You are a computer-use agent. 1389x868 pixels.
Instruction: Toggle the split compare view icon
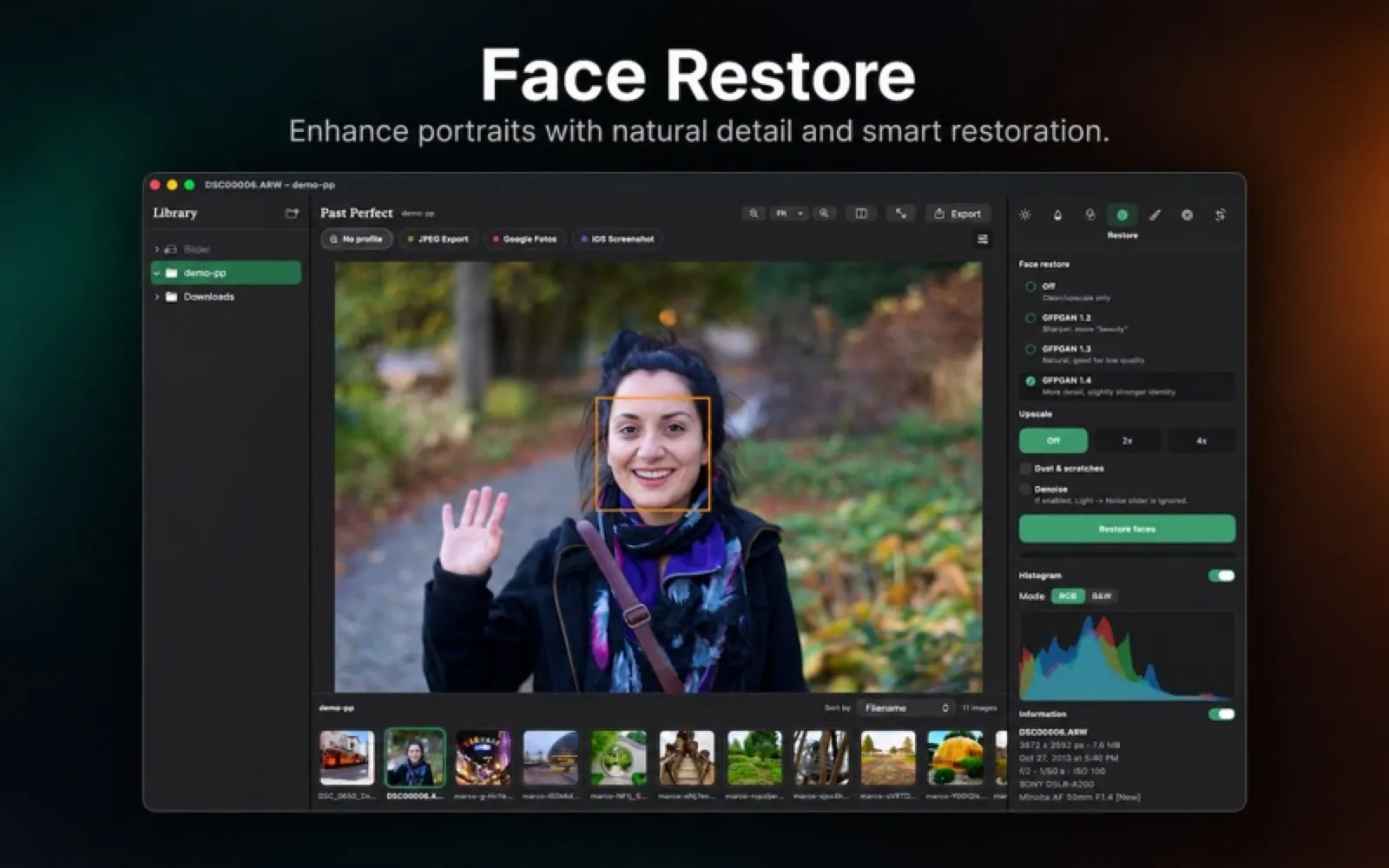point(861,214)
